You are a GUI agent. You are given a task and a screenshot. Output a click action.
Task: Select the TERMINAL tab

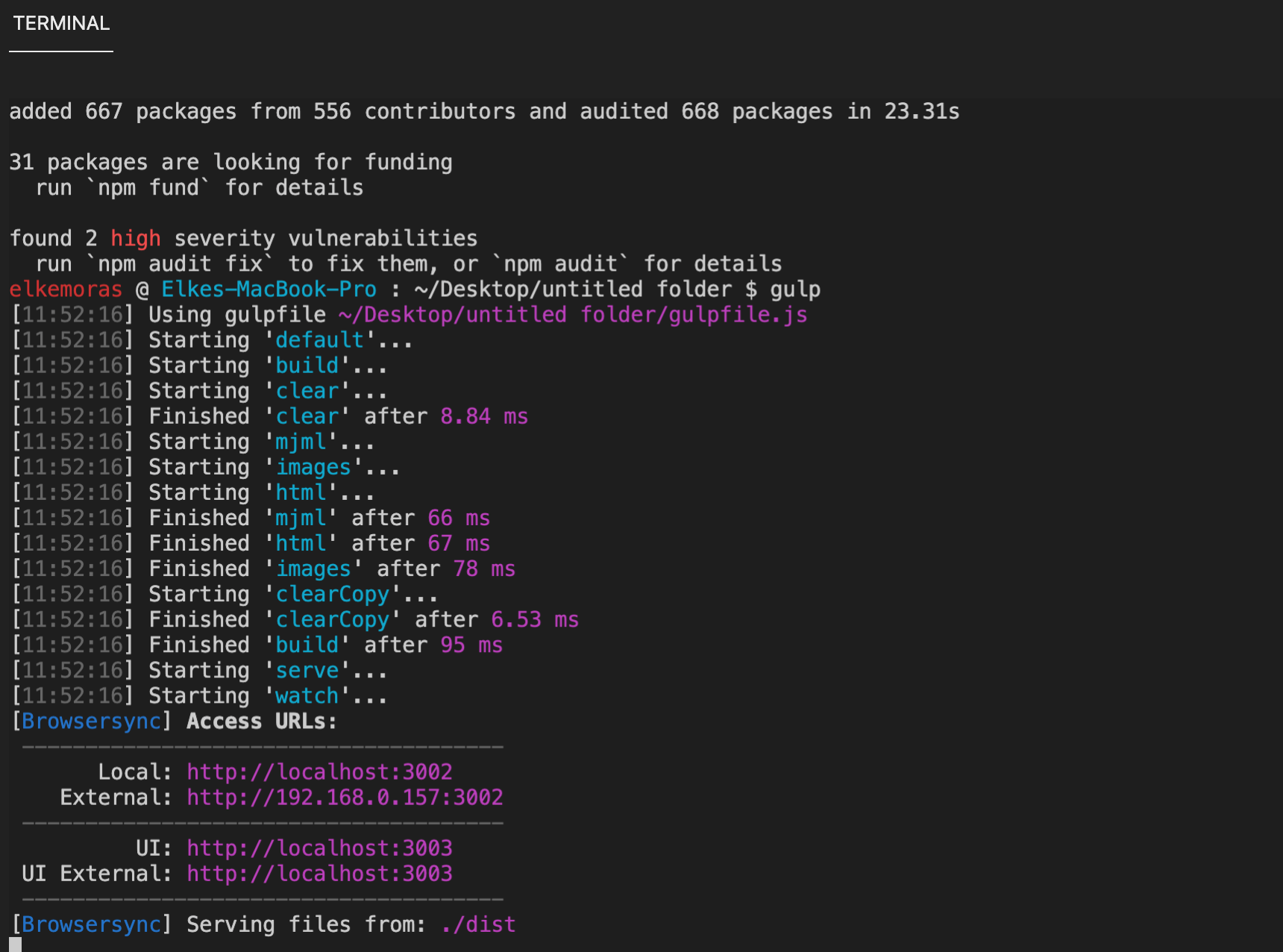pos(61,23)
